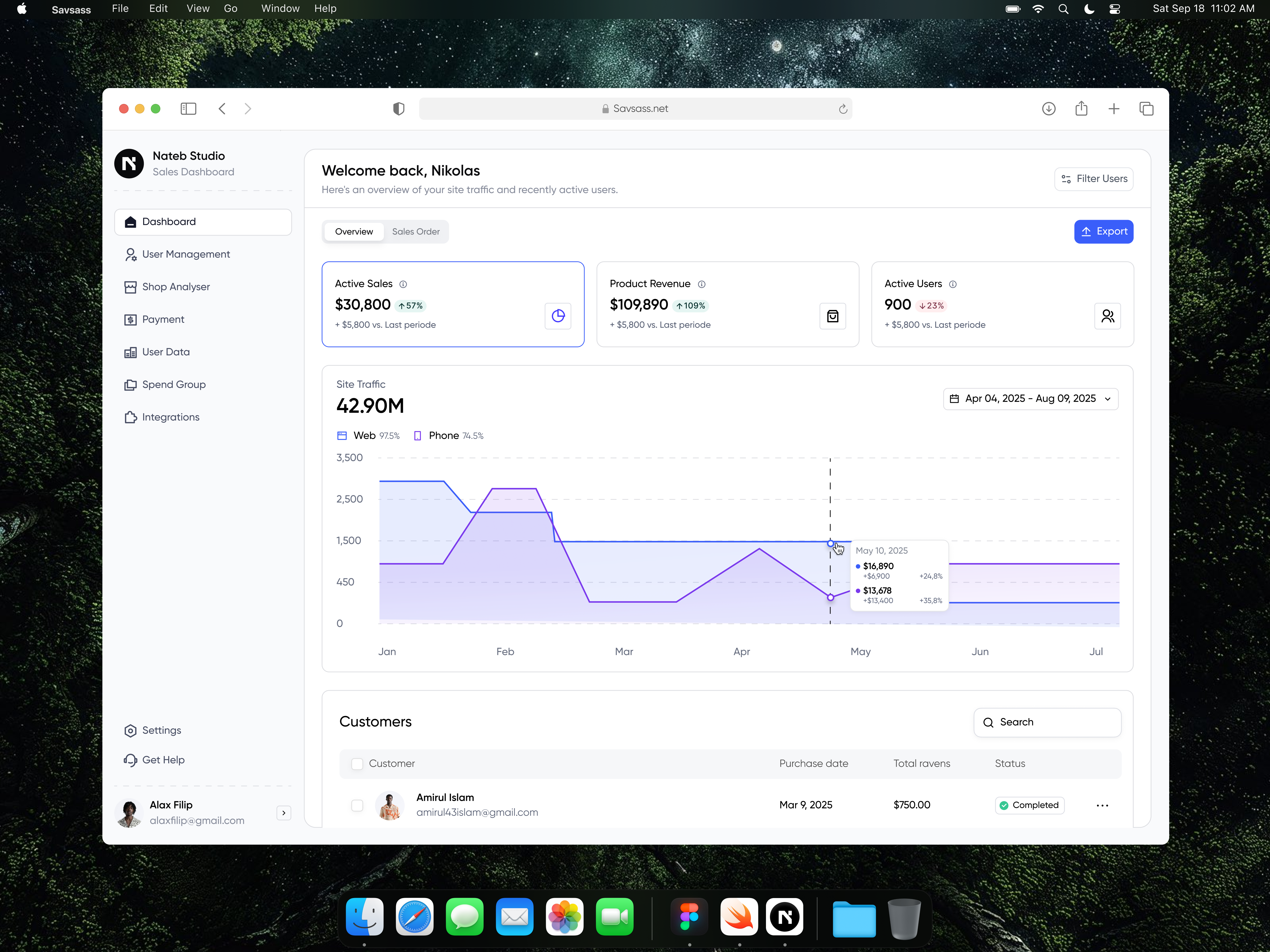This screenshot has height=952, width=1270.
Task: Click the Safari sidebar toggle icon
Action: point(188,108)
